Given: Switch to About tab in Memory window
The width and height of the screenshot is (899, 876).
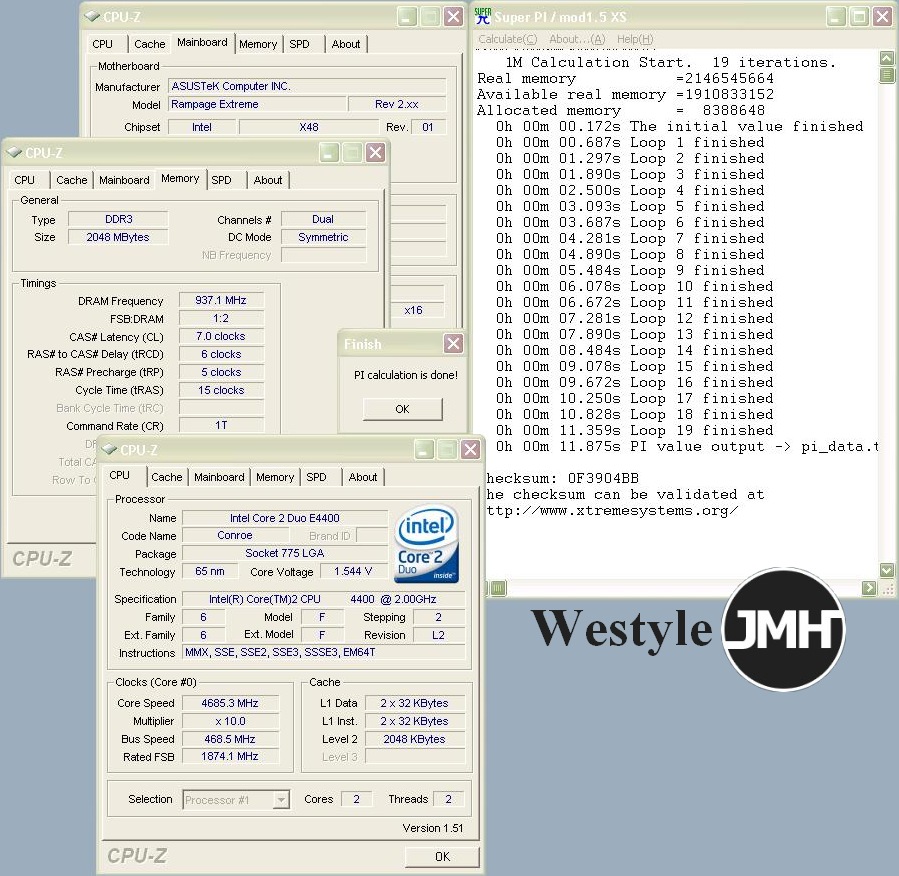Looking at the screenshot, I should pyautogui.click(x=268, y=180).
